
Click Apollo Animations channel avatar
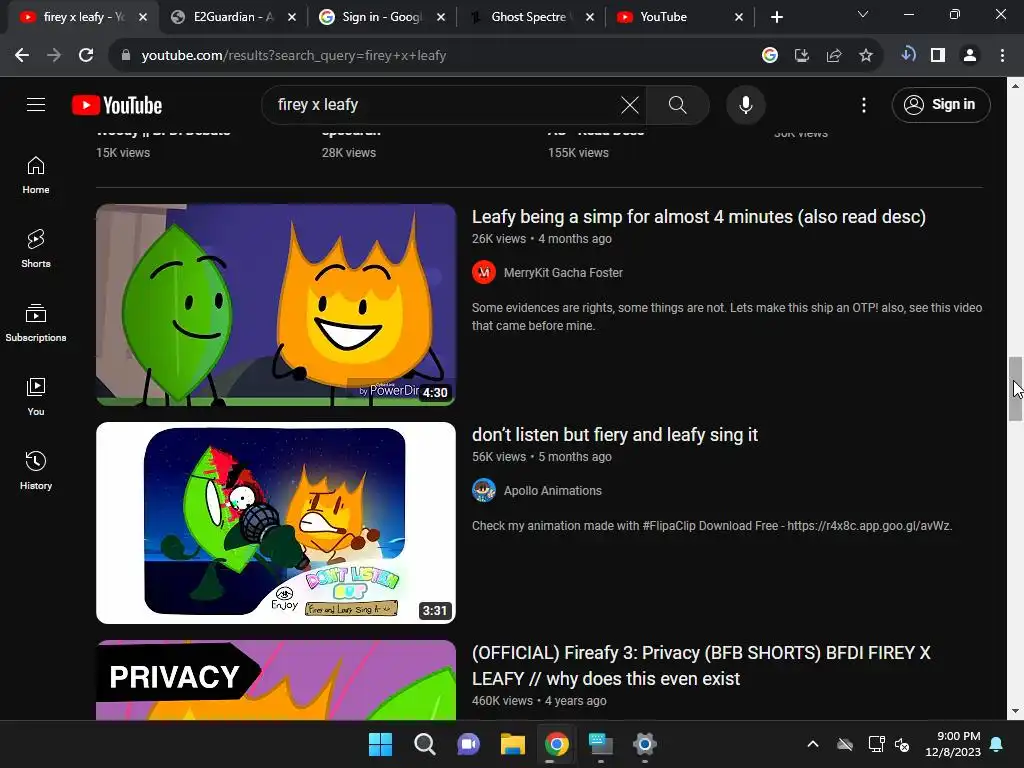[x=484, y=490]
